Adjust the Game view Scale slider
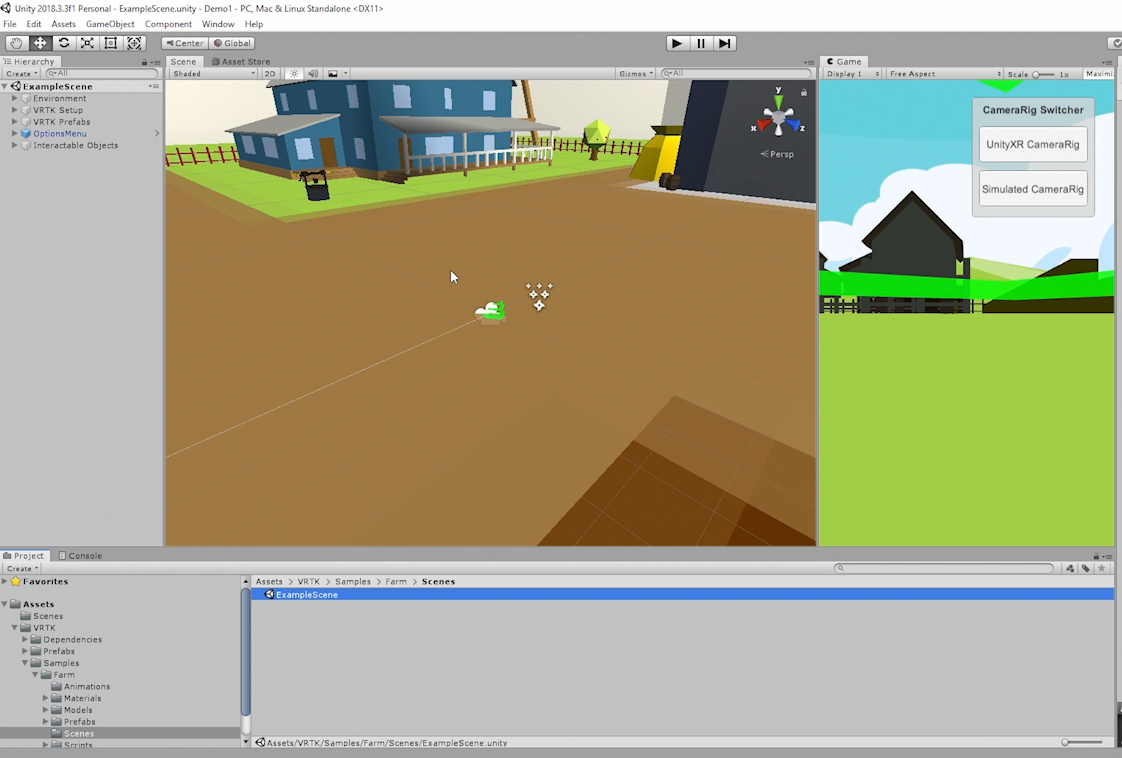This screenshot has width=1122, height=758. point(1043,74)
